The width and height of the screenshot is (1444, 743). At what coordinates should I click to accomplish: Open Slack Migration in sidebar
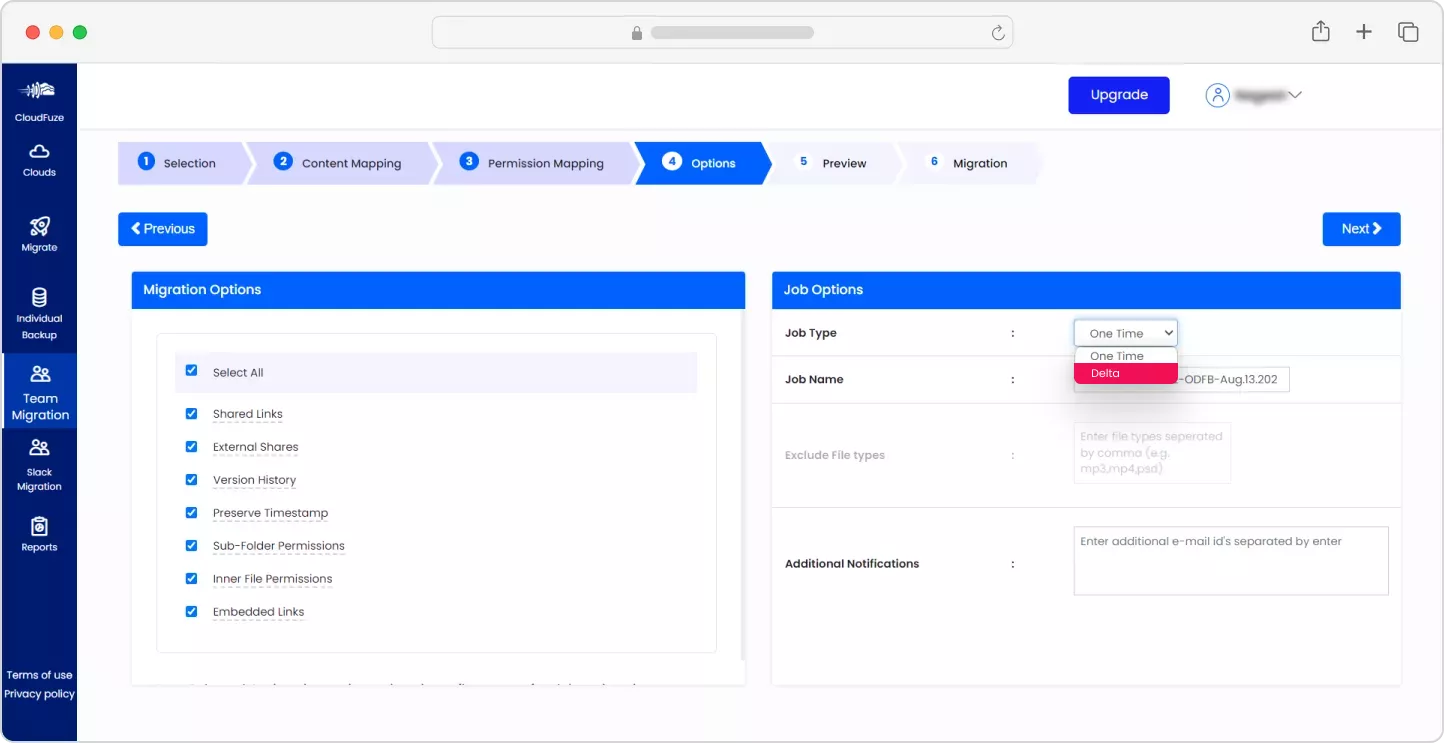39,465
